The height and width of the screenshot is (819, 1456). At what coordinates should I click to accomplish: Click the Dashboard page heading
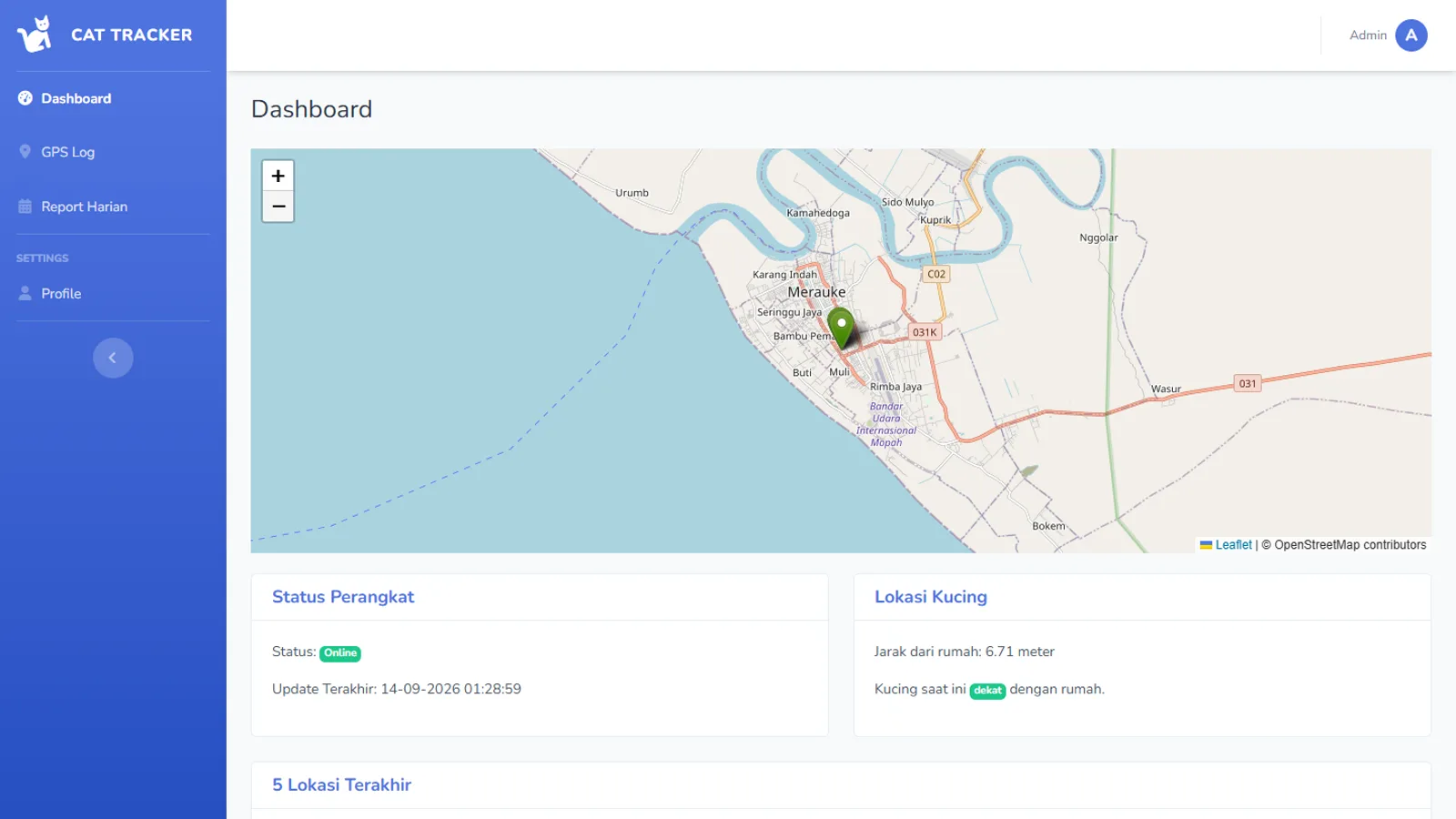[311, 109]
